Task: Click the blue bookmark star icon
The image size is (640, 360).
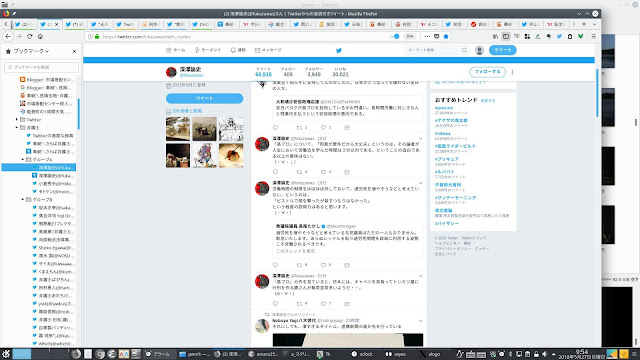Action: point(446,36)
